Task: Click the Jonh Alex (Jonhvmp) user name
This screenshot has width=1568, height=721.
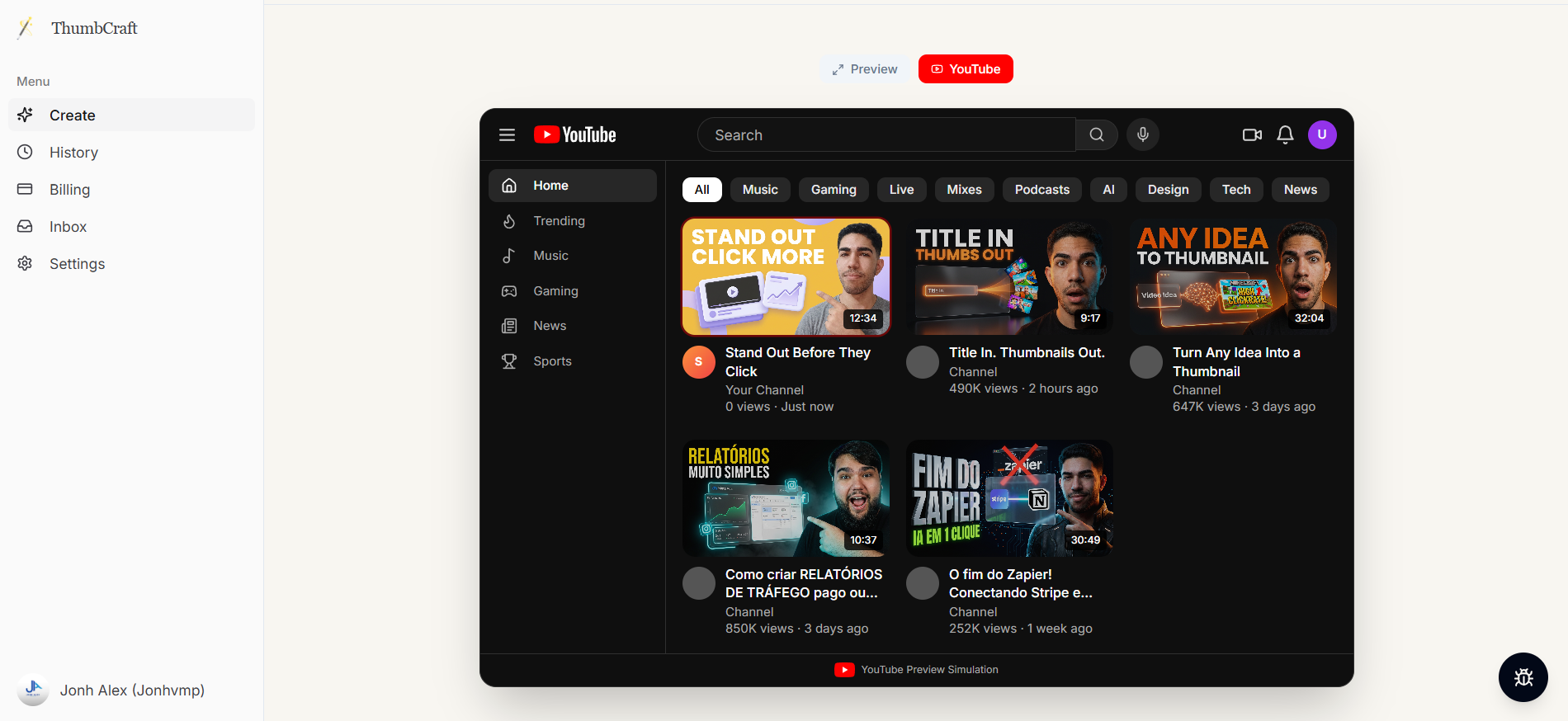Action: (132, 690)
